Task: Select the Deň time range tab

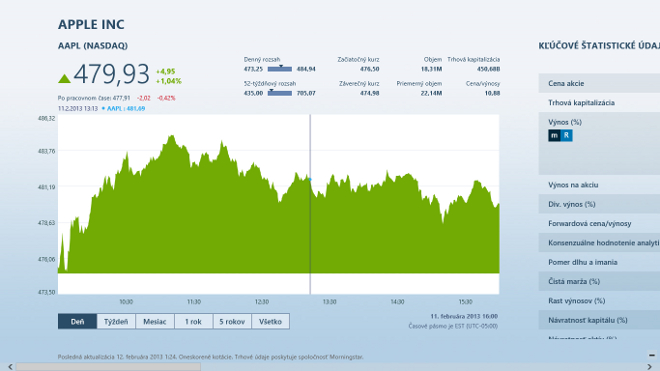Action: (77, 321)
